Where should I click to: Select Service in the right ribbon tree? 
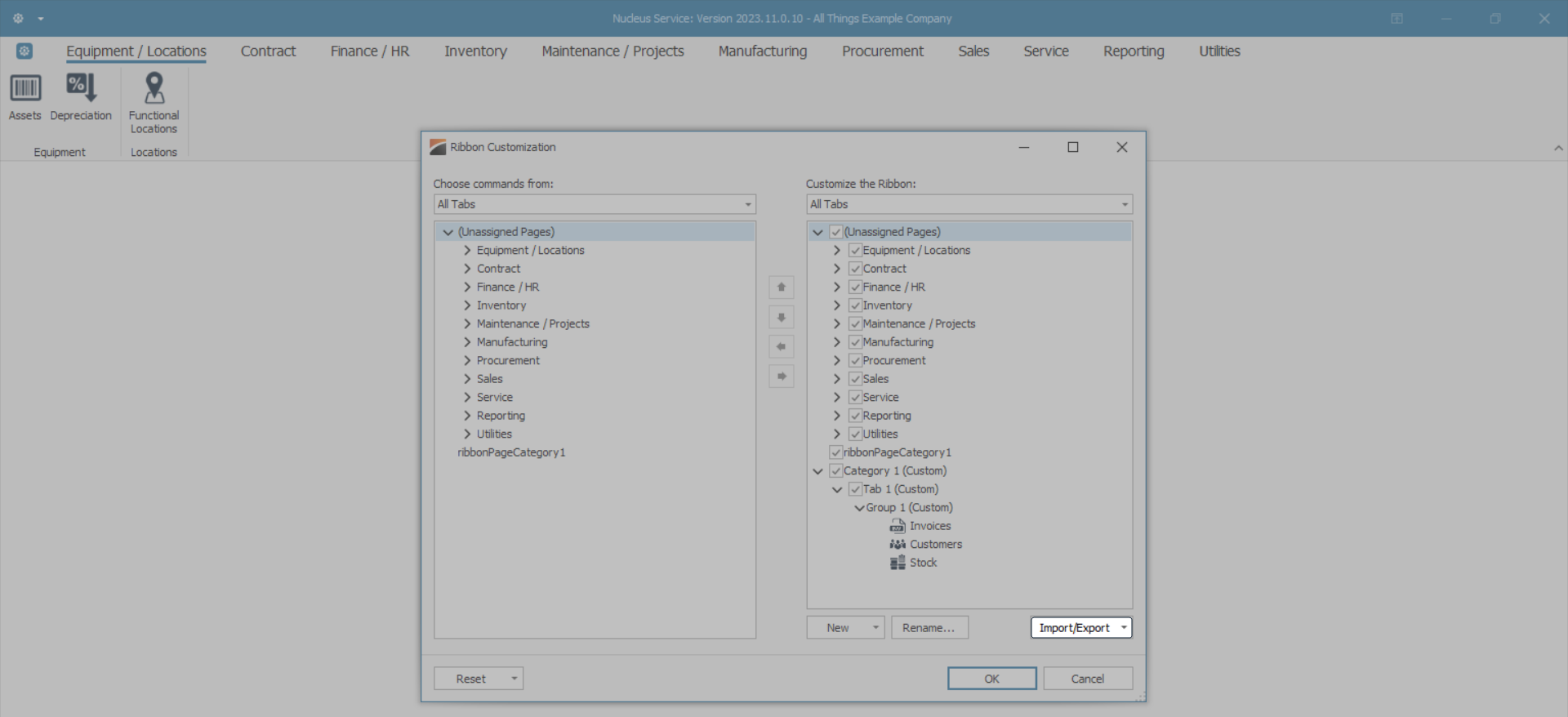pyautogui.click(x=880, y=398)
